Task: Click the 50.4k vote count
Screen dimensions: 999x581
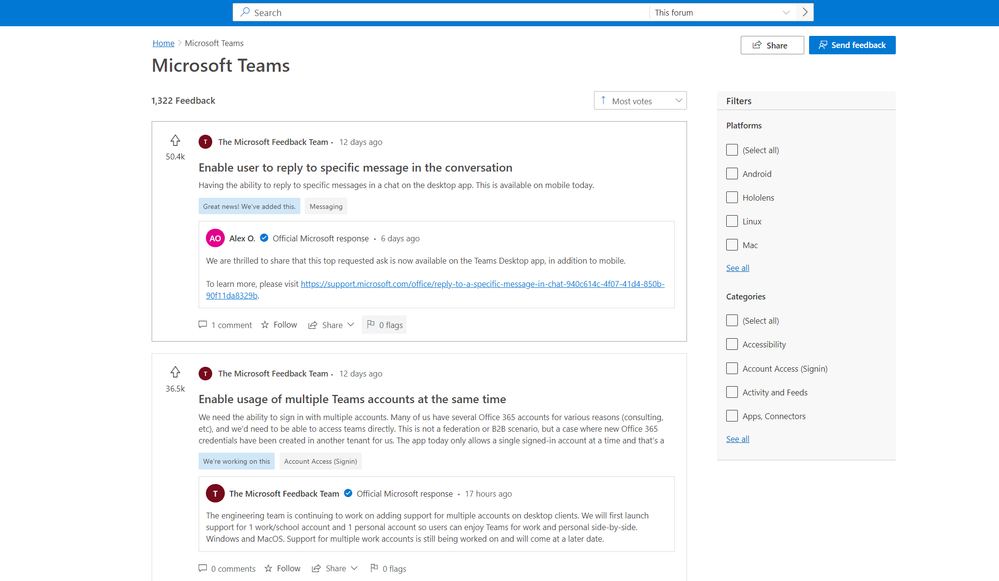Action: [175, 157]
